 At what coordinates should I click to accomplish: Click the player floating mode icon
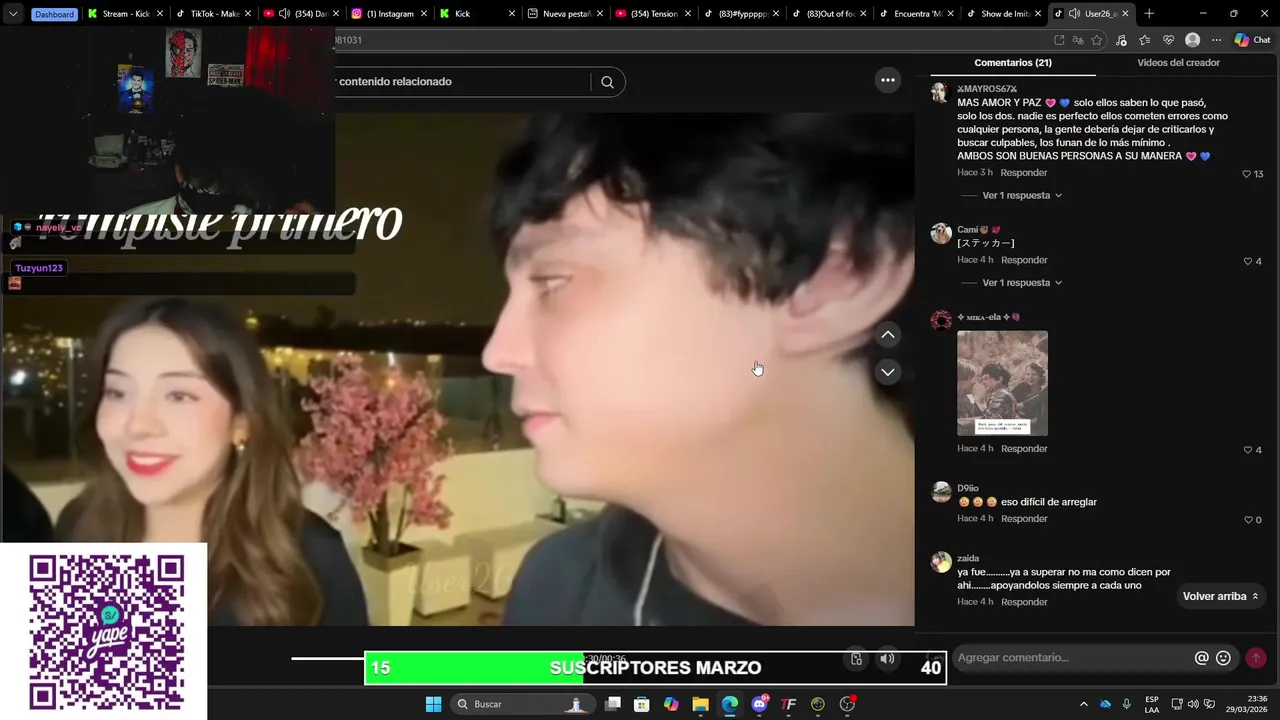856,658
